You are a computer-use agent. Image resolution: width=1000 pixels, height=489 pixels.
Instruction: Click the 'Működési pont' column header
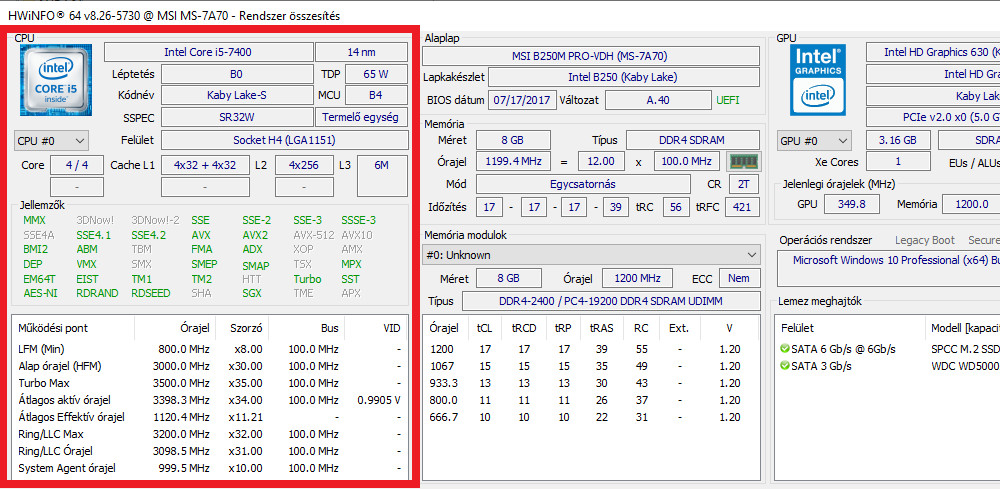[52, 327]
